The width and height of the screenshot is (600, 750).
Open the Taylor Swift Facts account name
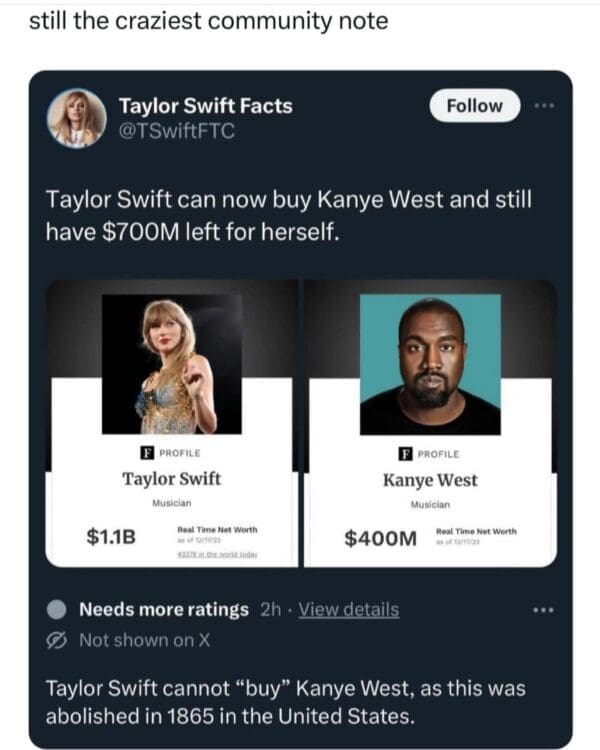point(206,106)
